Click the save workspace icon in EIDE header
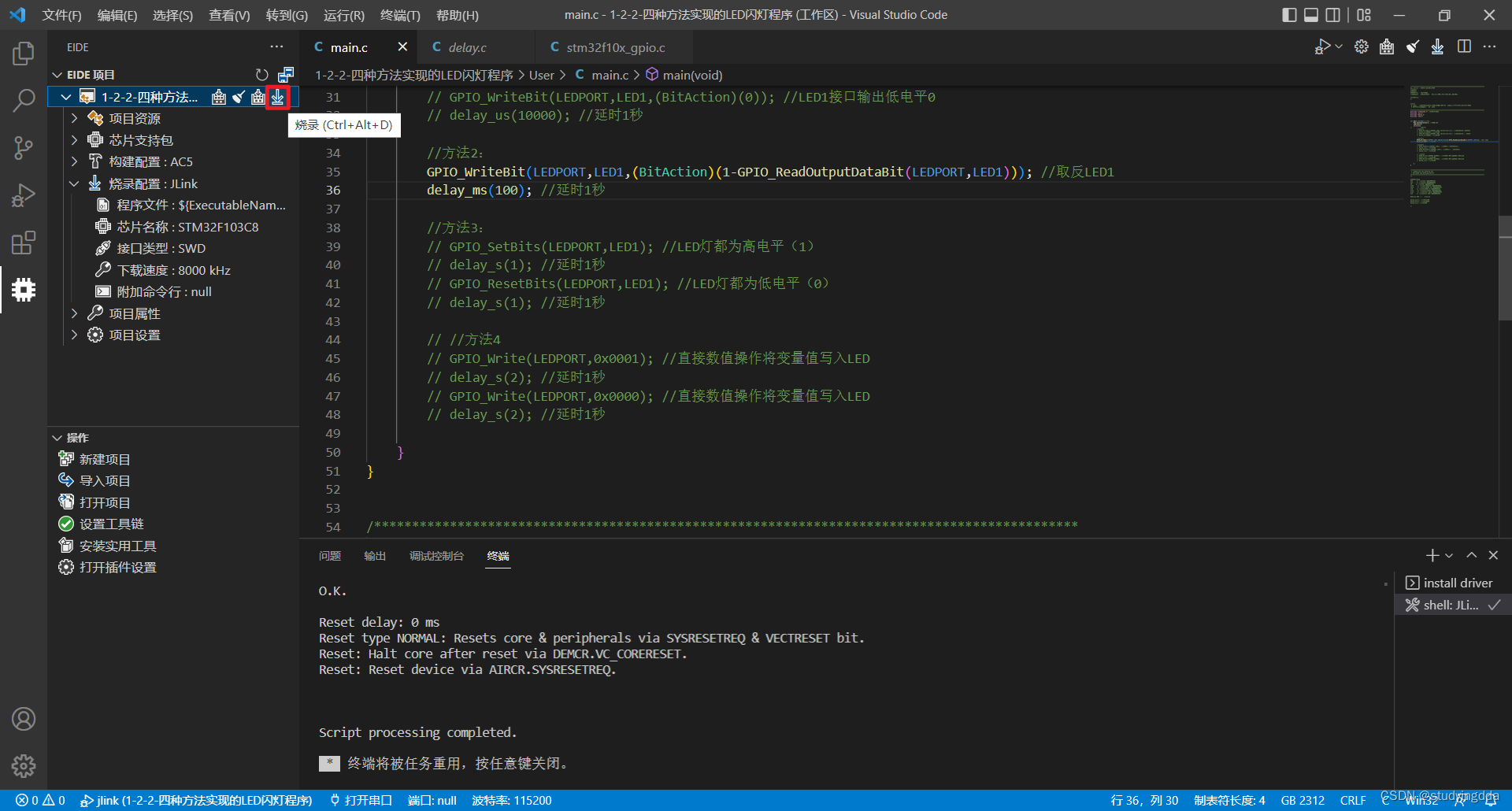 coord(286,75)
